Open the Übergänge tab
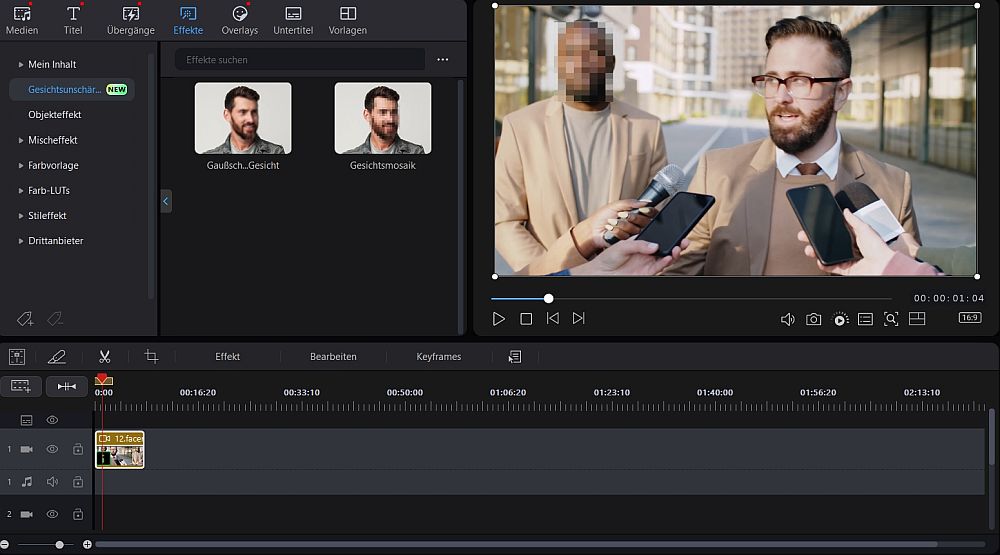The height and width of the screenshot is (555, 1000). click(131, 20)
